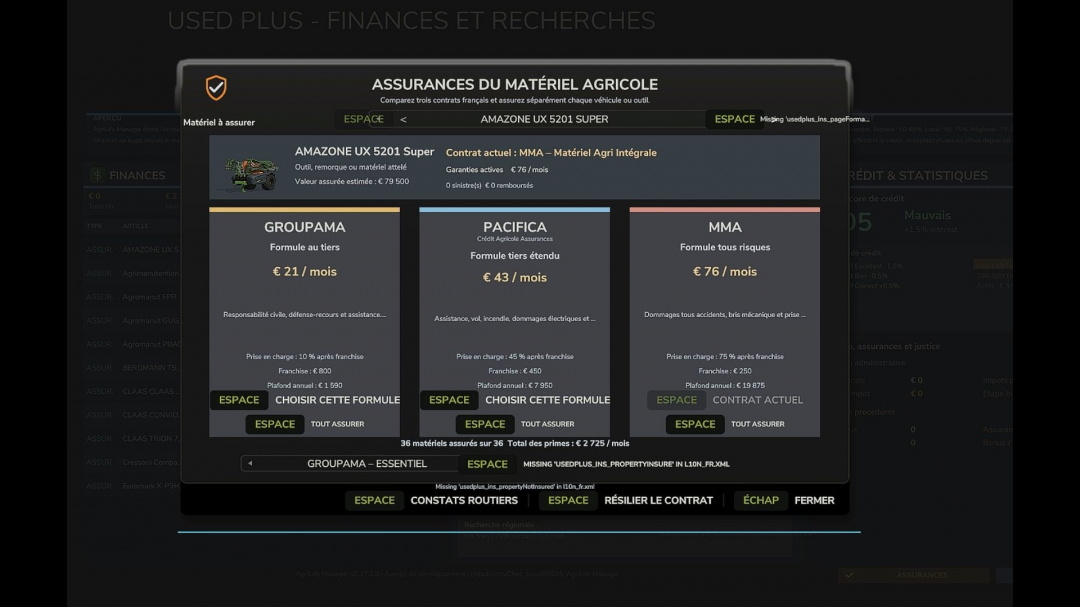1080x607 pixels.
Task: Select 'Agrimanutention' row in background list
Action: point(132,274)
